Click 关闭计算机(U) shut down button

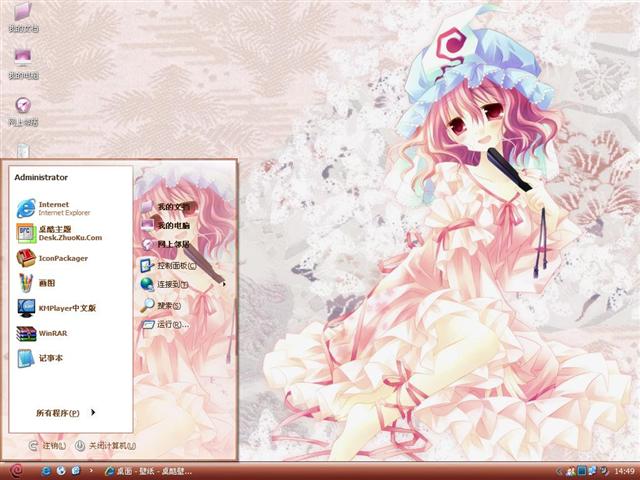105,446
